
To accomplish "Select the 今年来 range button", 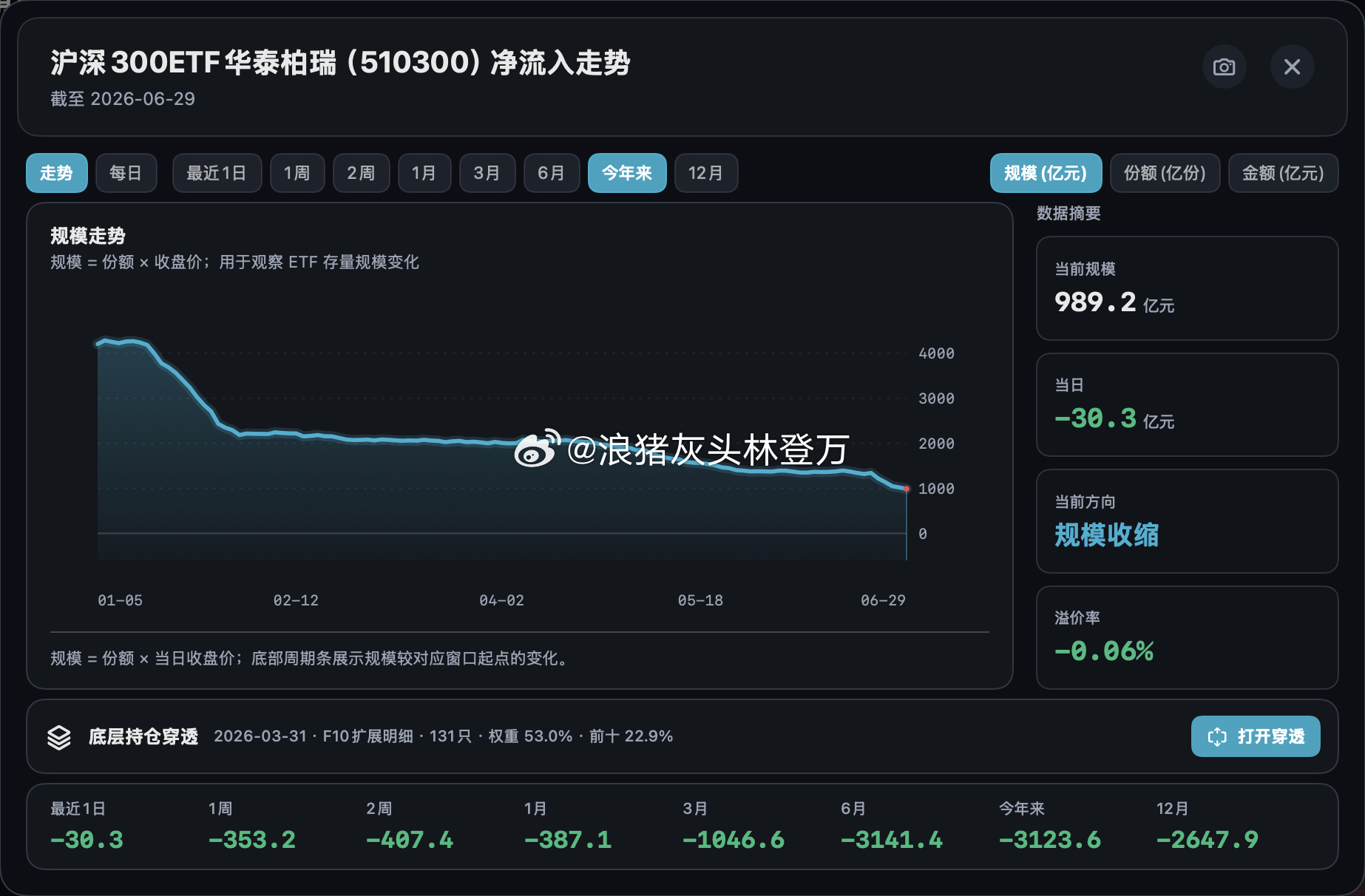I will [627, 173].
